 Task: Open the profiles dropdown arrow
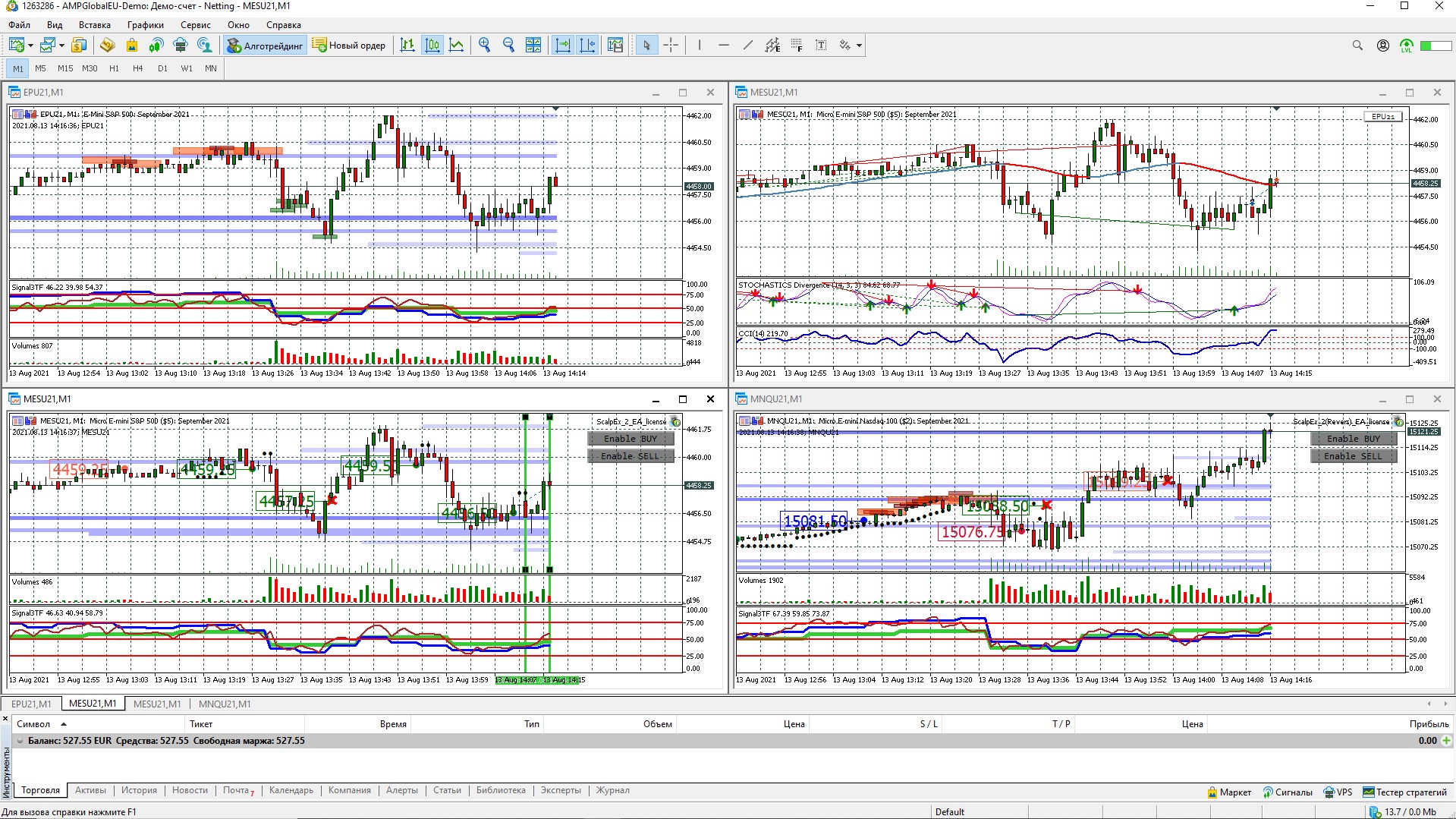61,46
